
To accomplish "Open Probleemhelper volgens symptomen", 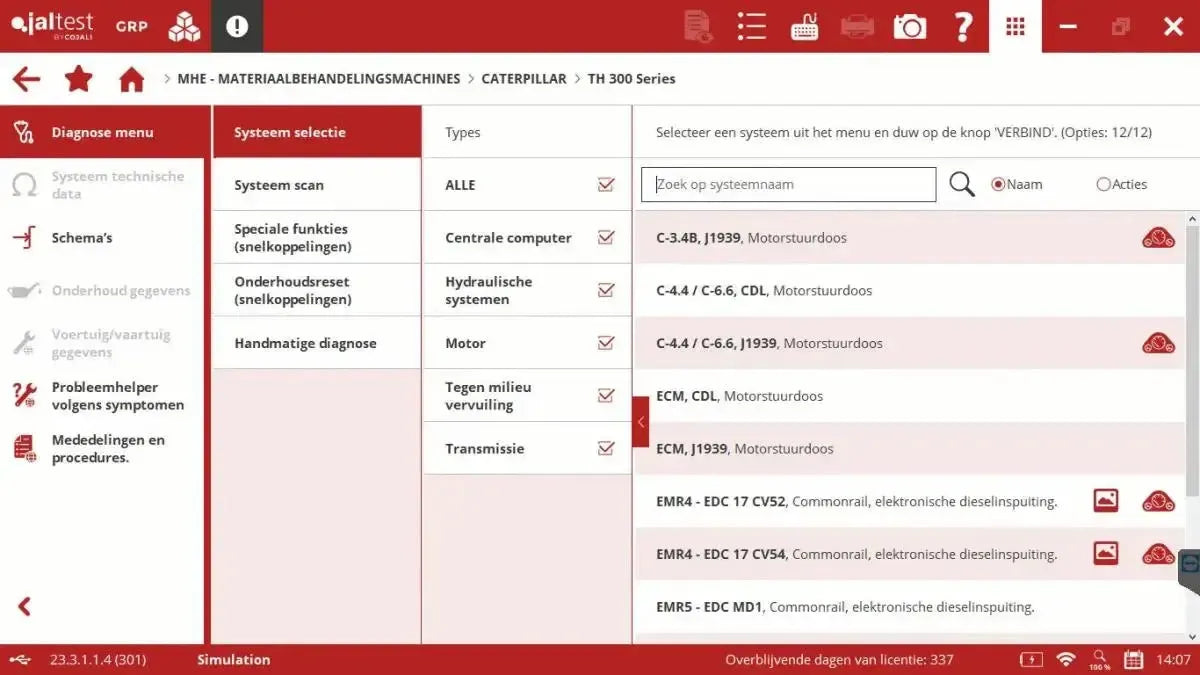I will click(117, 396).
